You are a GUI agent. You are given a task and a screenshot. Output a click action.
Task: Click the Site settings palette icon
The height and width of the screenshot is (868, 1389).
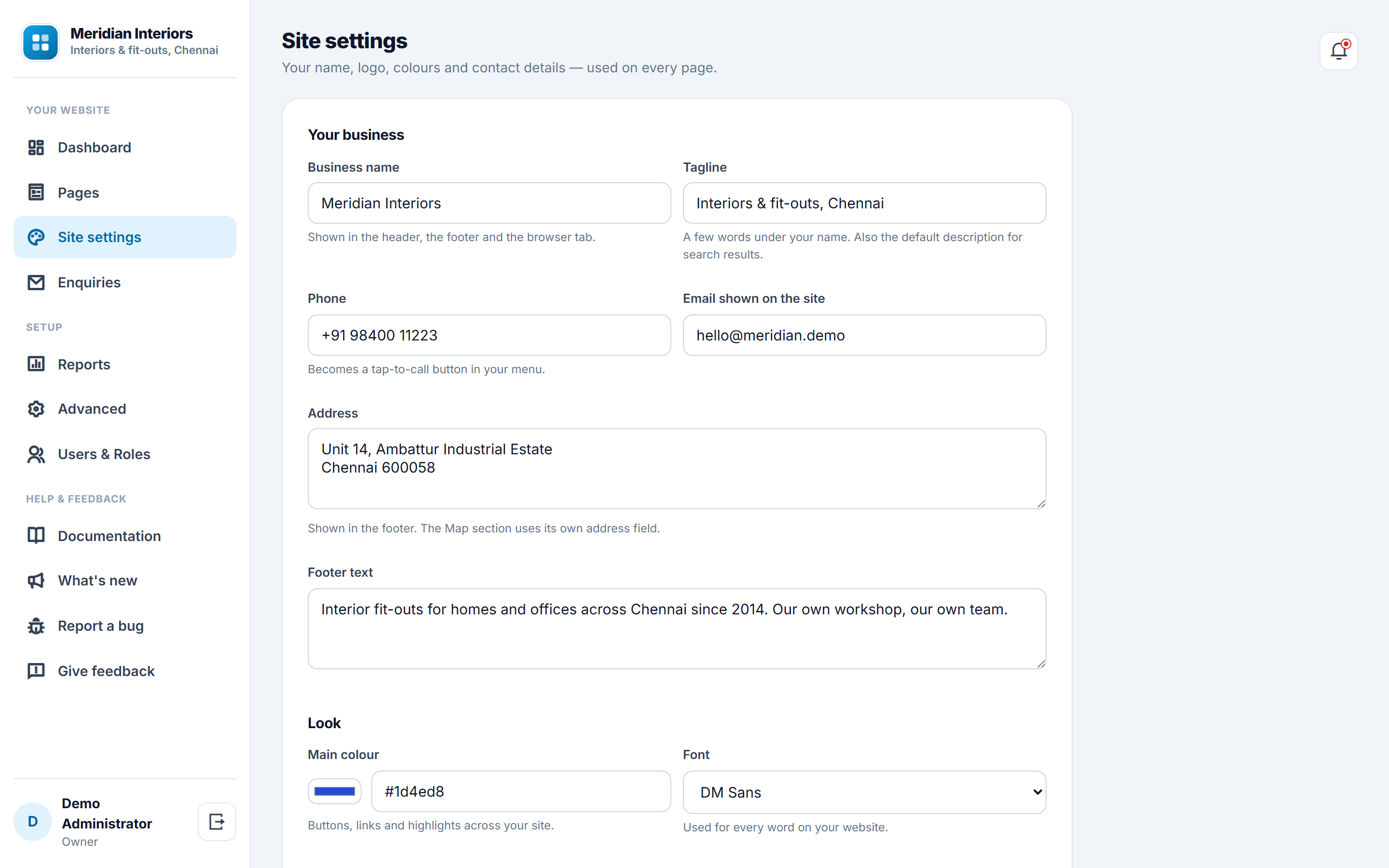coord(36,237)
